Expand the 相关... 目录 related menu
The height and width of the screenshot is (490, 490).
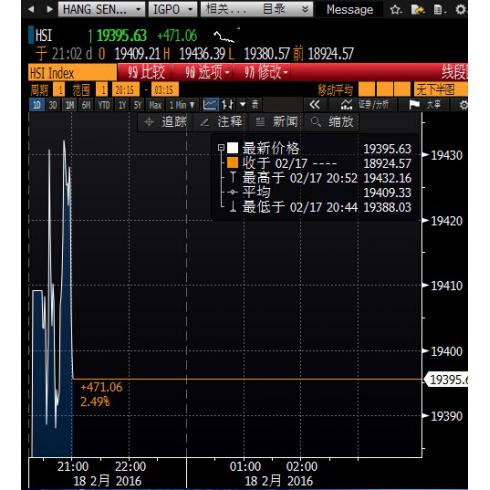pos(257,9)
